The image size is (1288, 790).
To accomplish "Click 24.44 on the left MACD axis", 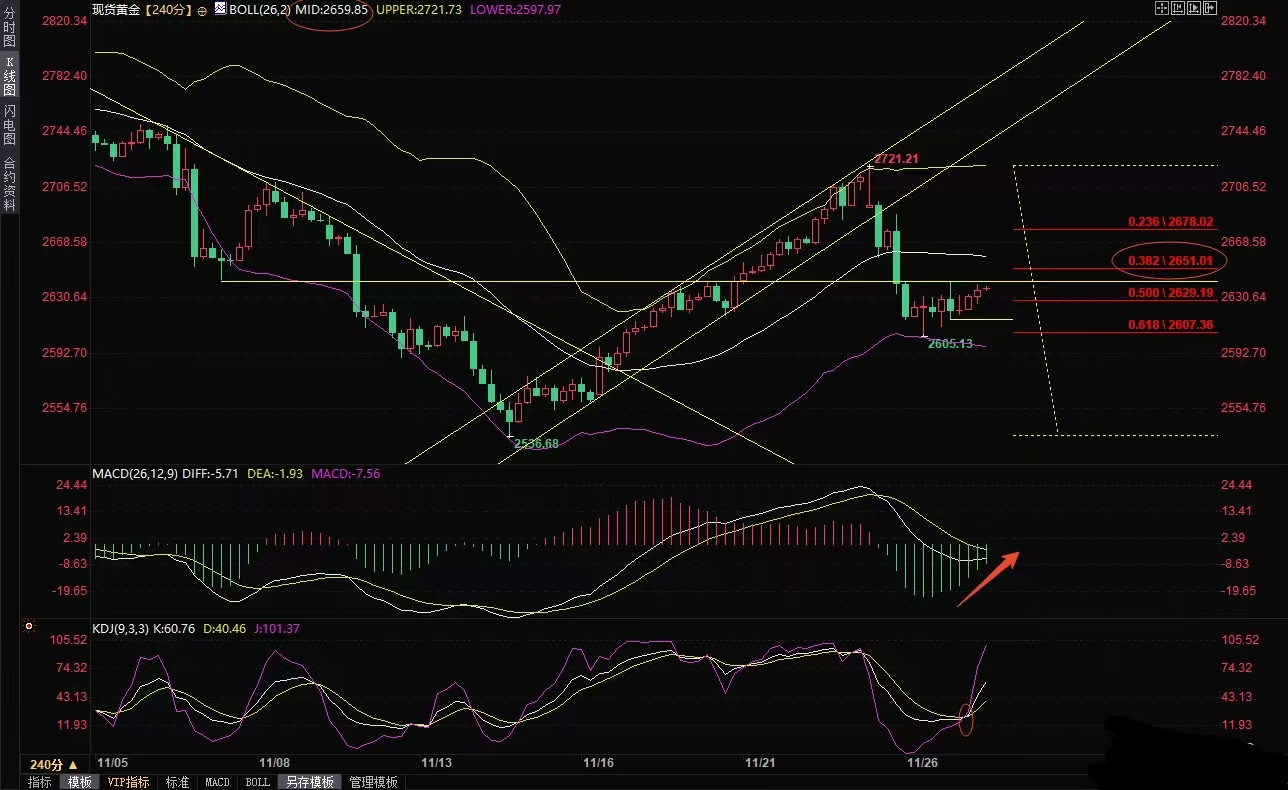I will point(69,485).
